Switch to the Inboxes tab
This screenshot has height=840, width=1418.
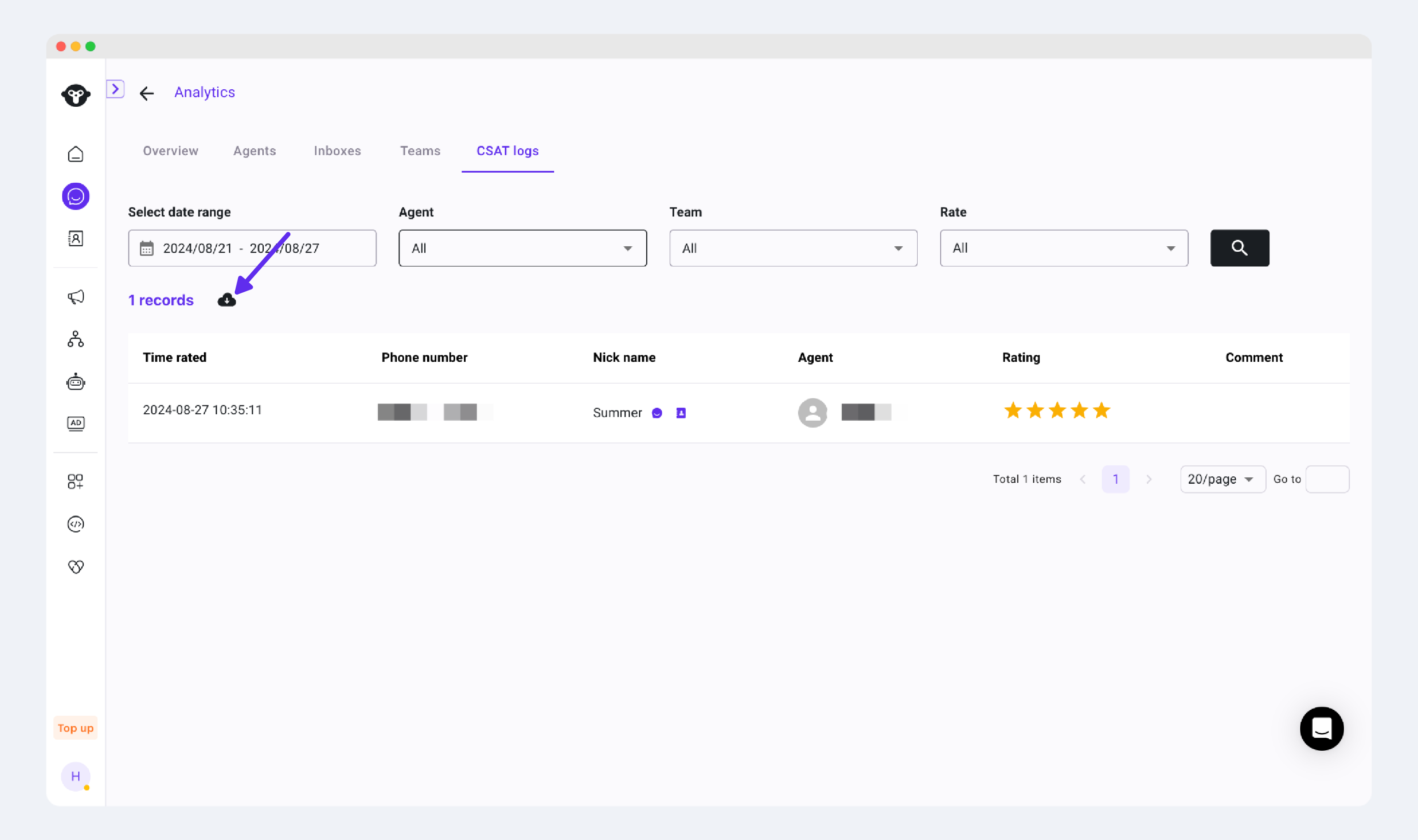[337, 151]
